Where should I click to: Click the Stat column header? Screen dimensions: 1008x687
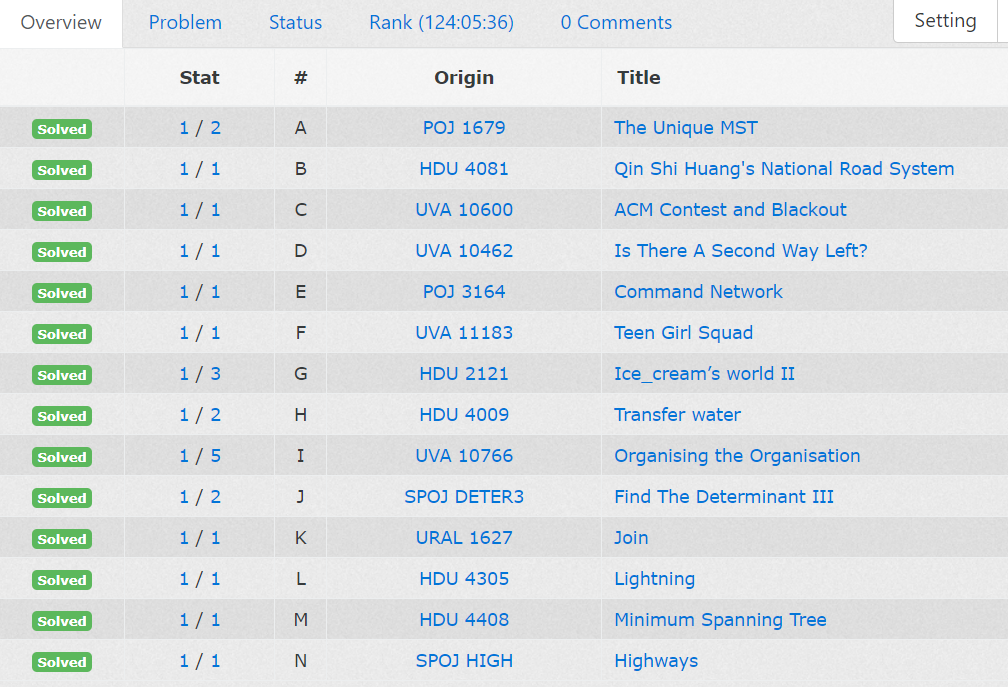199,78
